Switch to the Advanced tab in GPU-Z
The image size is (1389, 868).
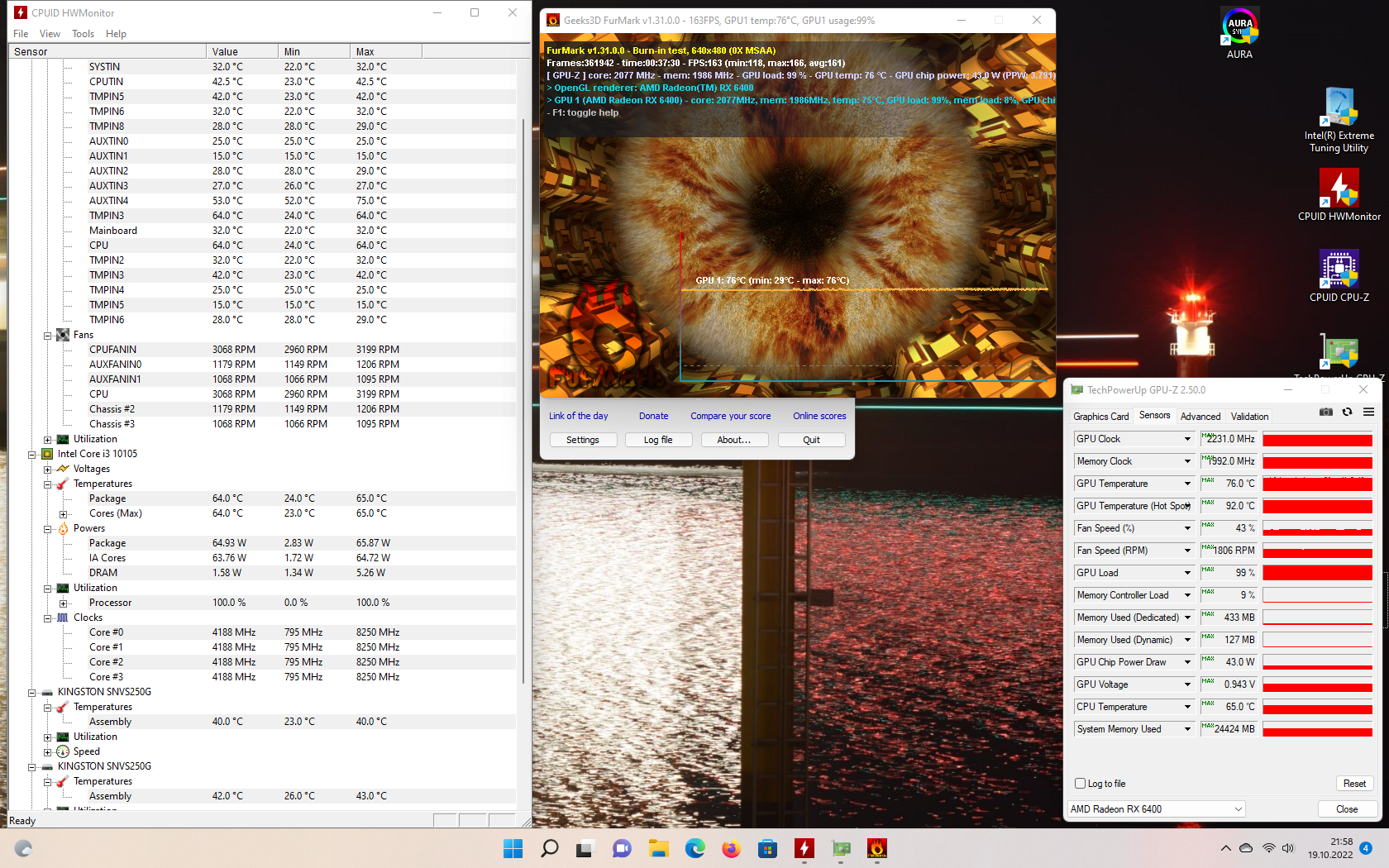(x=1200, y=416)
